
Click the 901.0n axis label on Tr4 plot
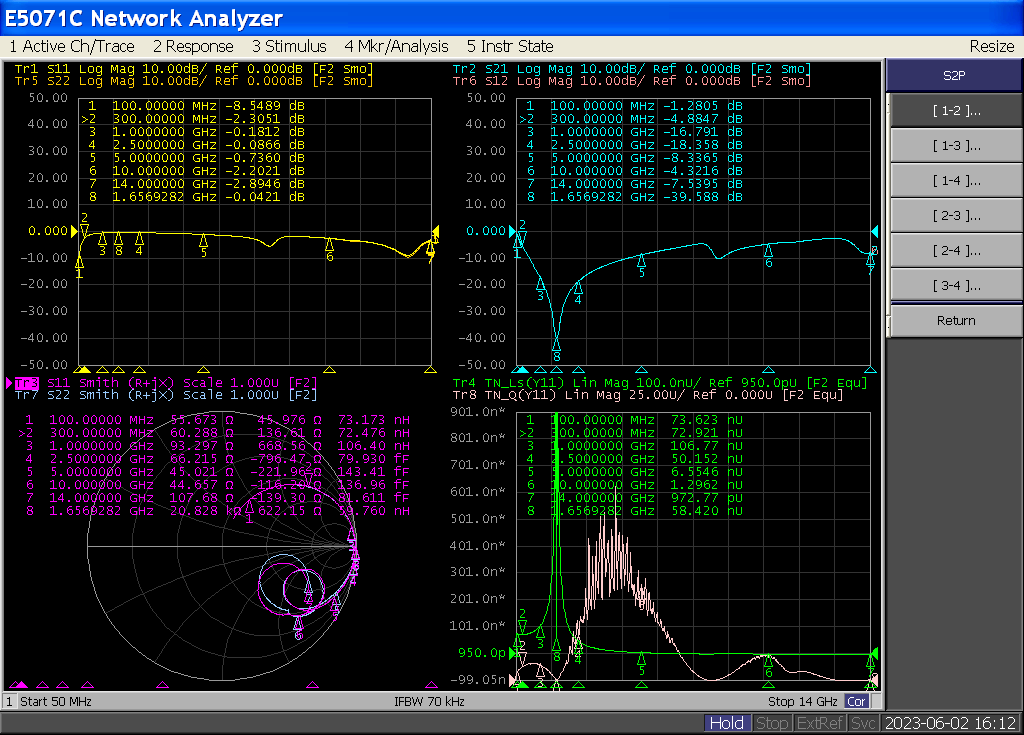(478, 412)
